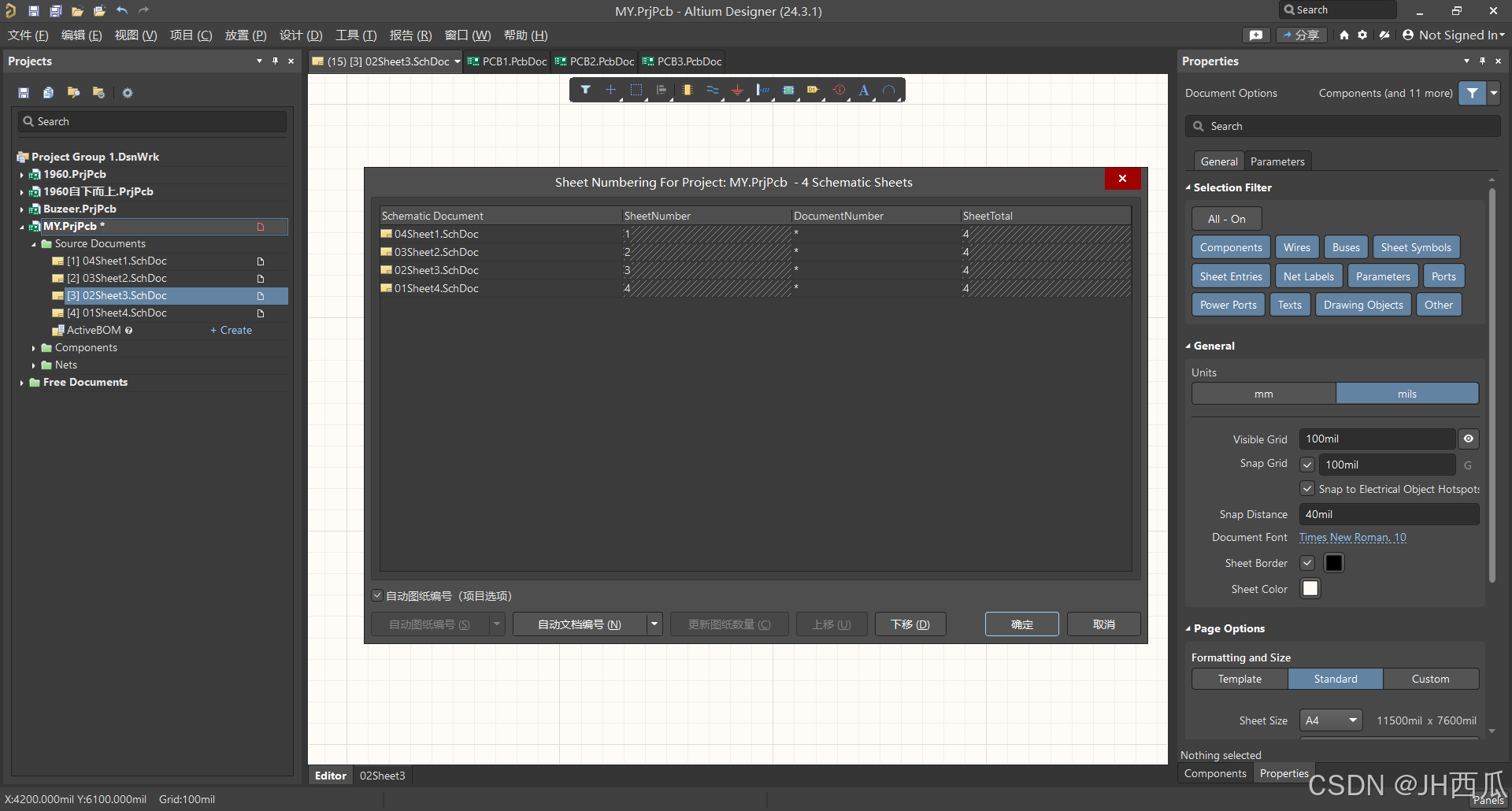Click the 取消 button
Image resolution: width=1512 pixels, height=811 pixels.
[x=1104, y=624]
